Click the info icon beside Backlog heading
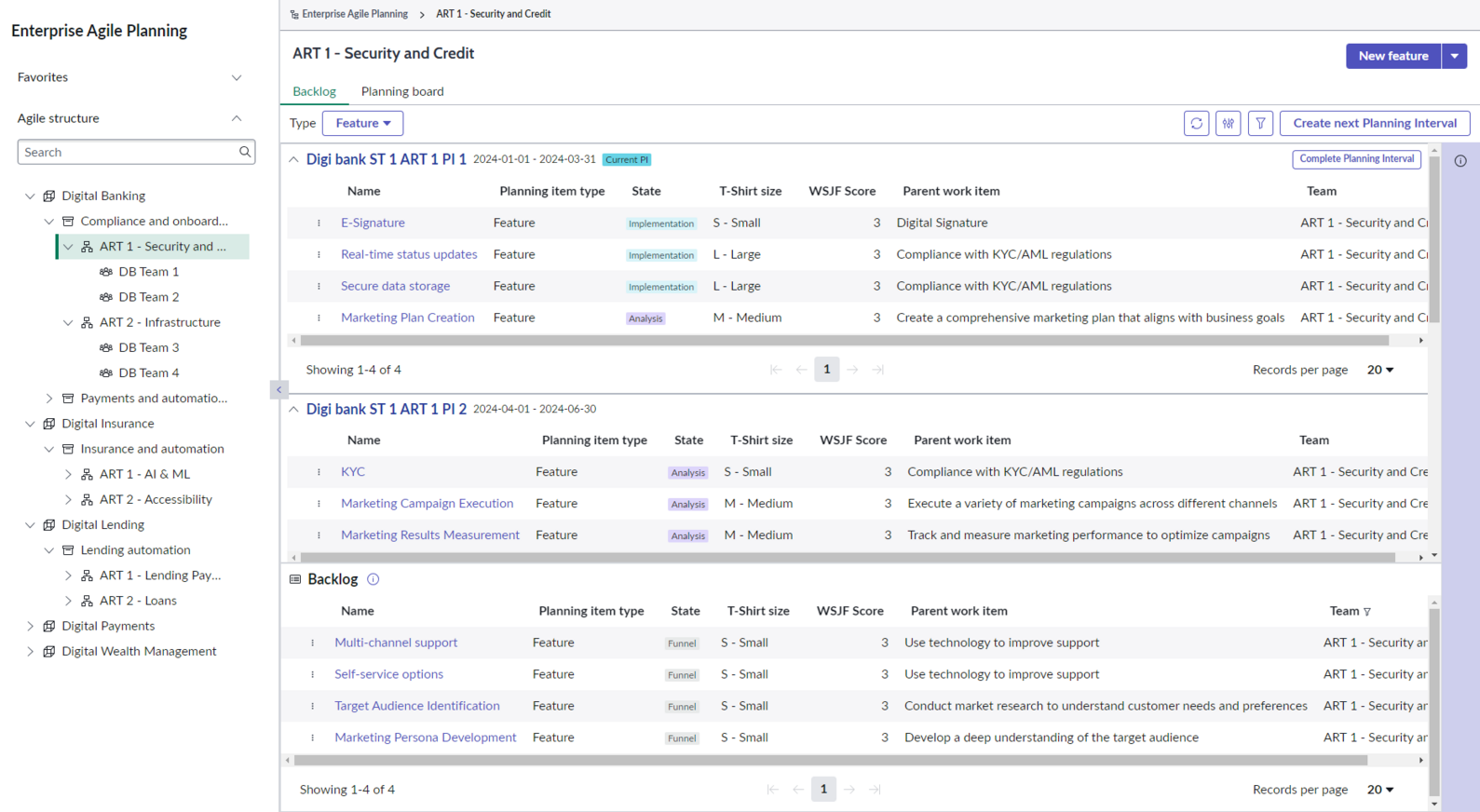This screenshot has height=812, width=1480. (x=373, y=579)
